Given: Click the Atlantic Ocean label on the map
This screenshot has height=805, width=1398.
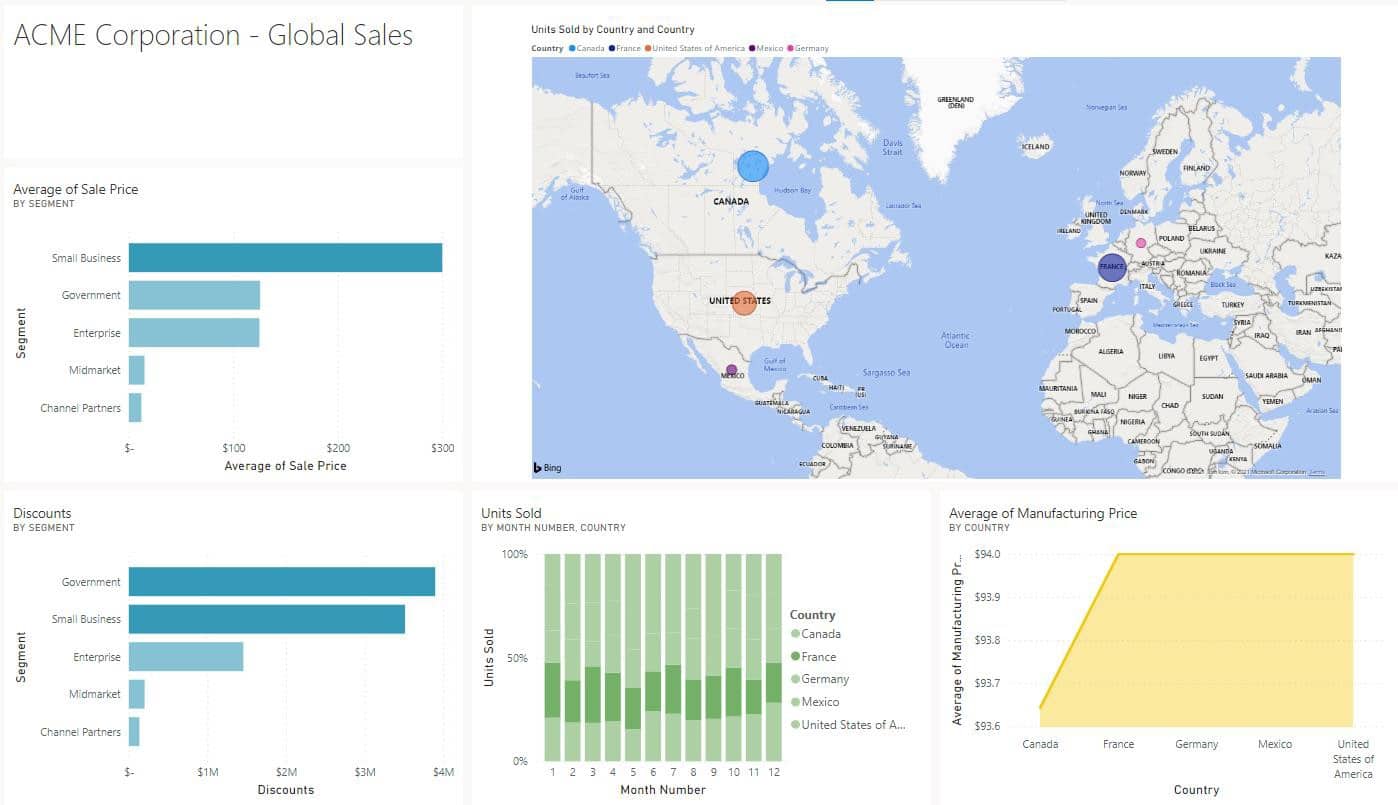Looking at the screenshot, I should point(956,340).
